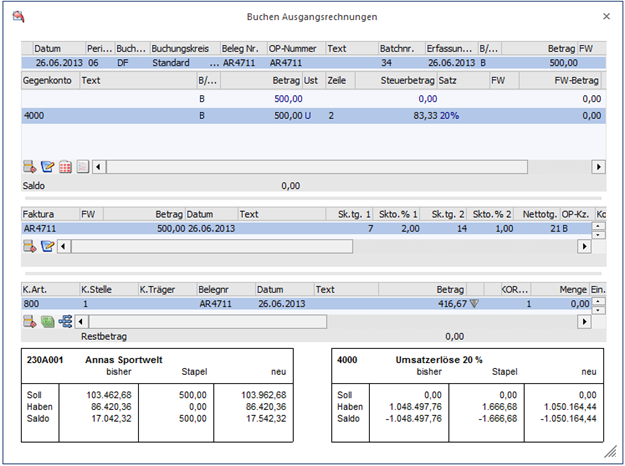Click the edit row icon under Gegenkonto grid
Image resolution: width=625 pixels, height=466 pixels.
pyautogui.click(x=47, y=167)
